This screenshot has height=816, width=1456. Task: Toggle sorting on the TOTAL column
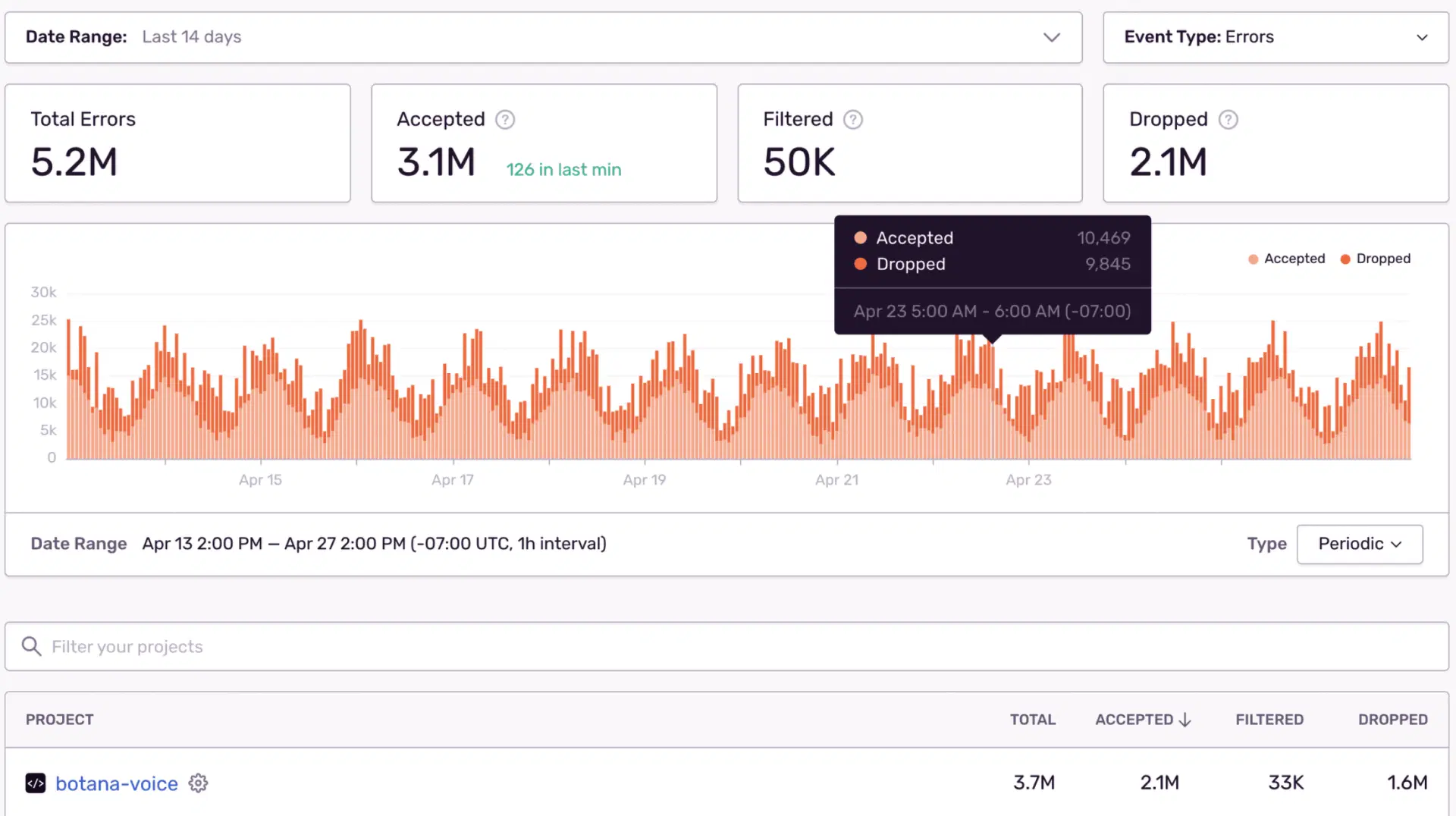1032,720
